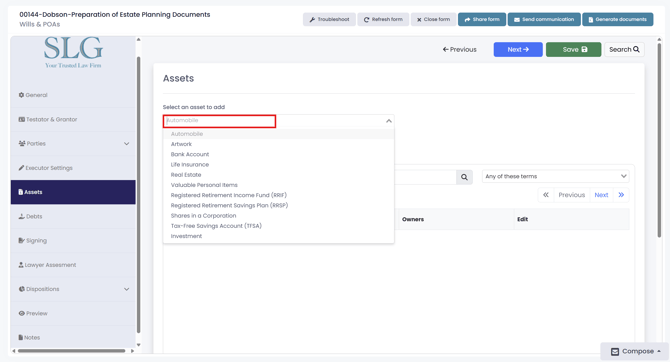Expand the Dispositions submenu chevron
The image size is (670, 362).
pyautogui.click(x=126, y=289)
